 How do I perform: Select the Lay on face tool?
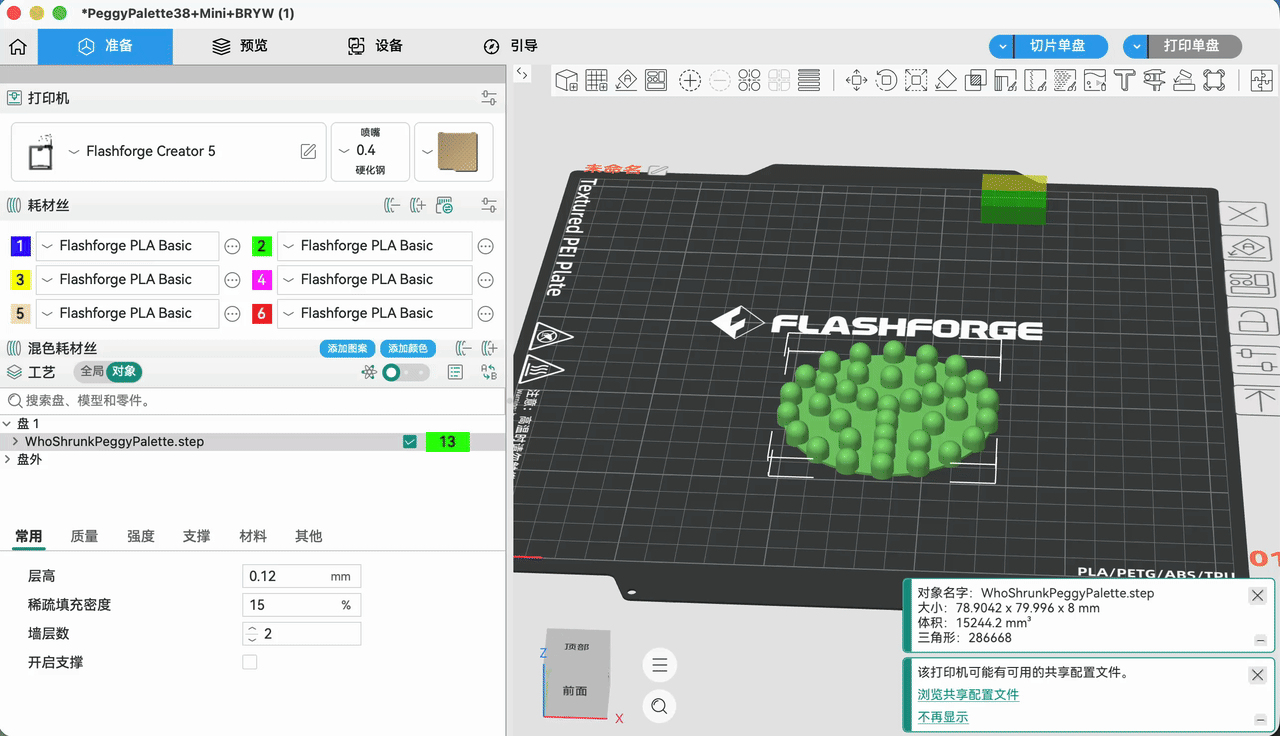point(946,81)
